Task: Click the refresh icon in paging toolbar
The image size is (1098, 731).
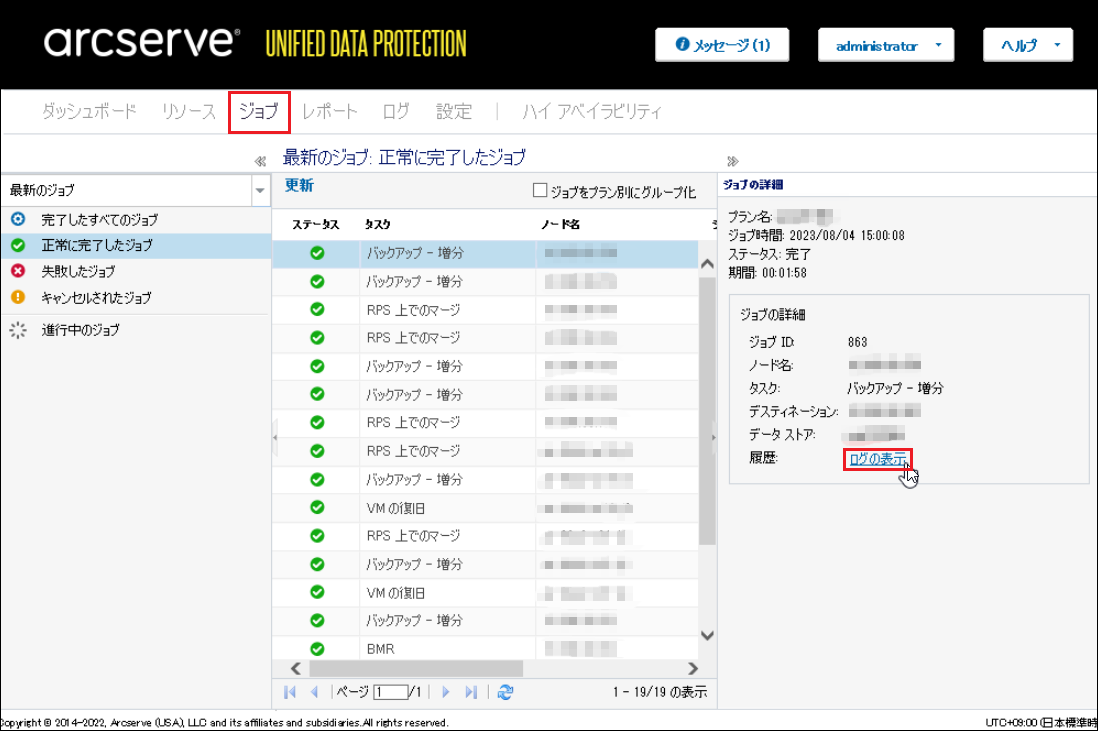Action: coord(505,692)
